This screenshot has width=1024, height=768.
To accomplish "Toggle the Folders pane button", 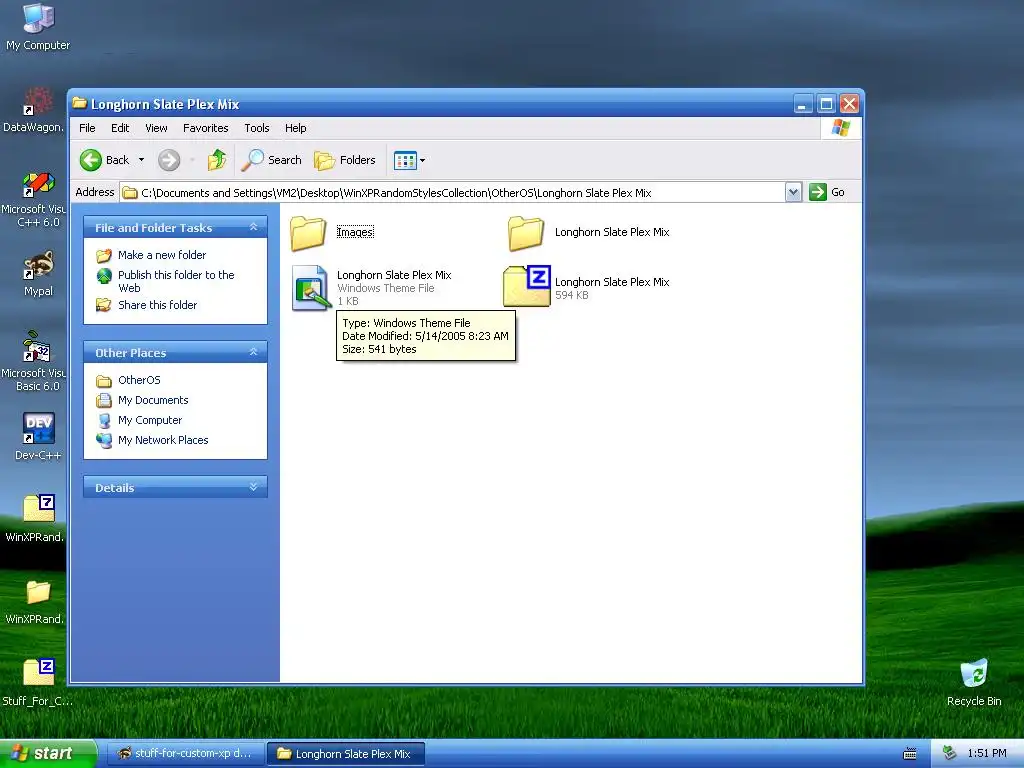I will 345,160.
